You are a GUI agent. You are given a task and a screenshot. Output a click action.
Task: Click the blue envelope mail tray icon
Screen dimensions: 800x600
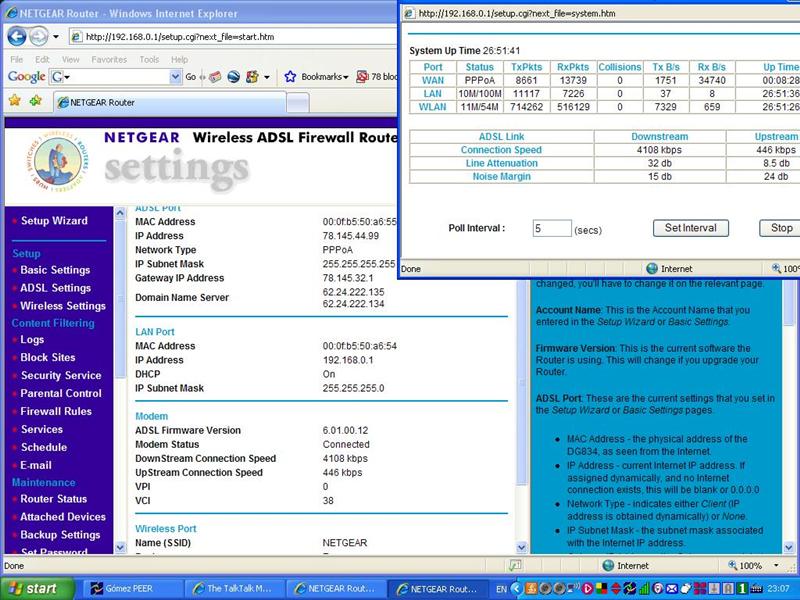pos(672,588)
